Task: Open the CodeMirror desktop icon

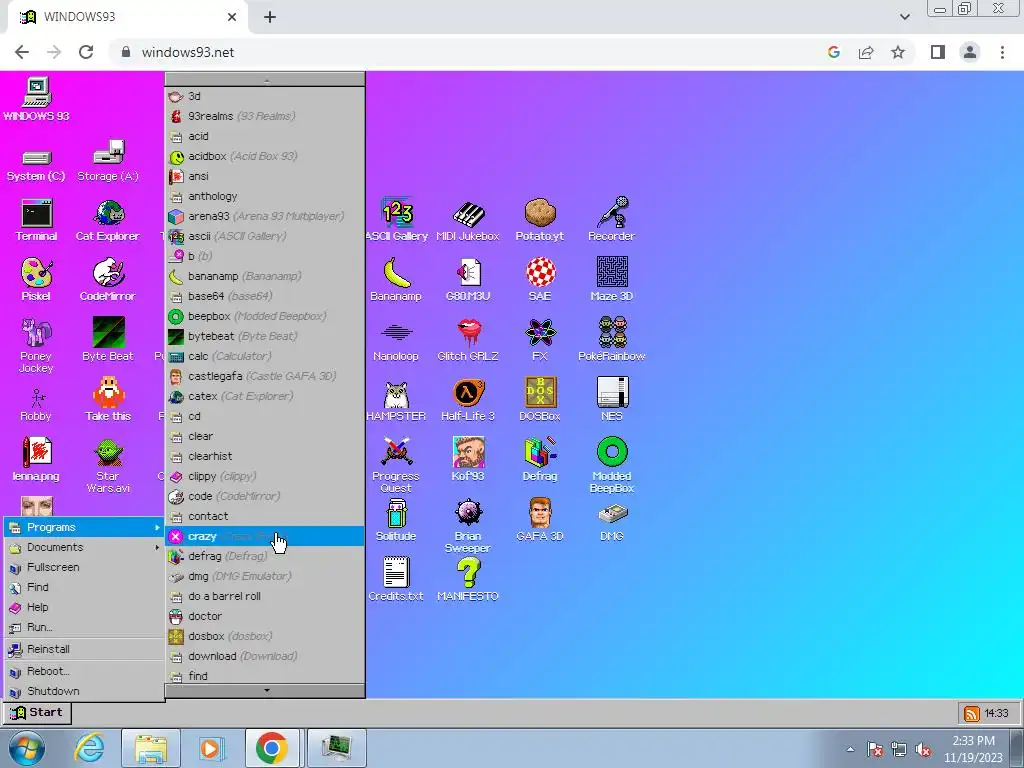Action: click(108, 280)
